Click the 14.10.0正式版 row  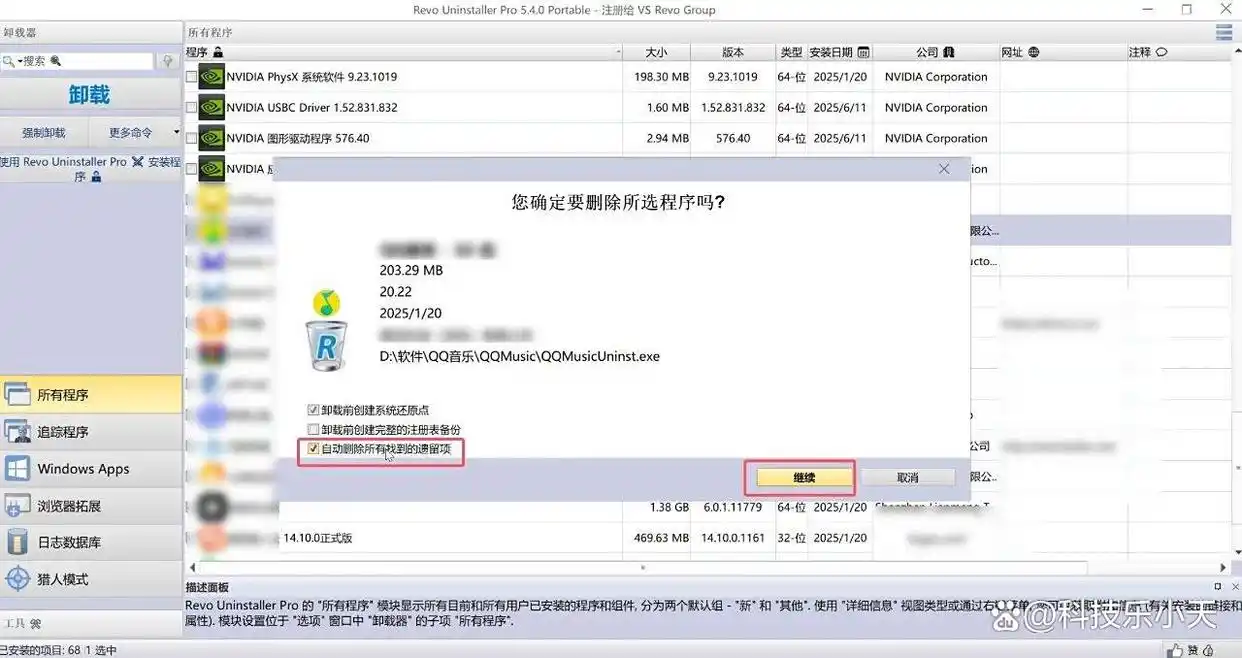click(x=707, y=538)
